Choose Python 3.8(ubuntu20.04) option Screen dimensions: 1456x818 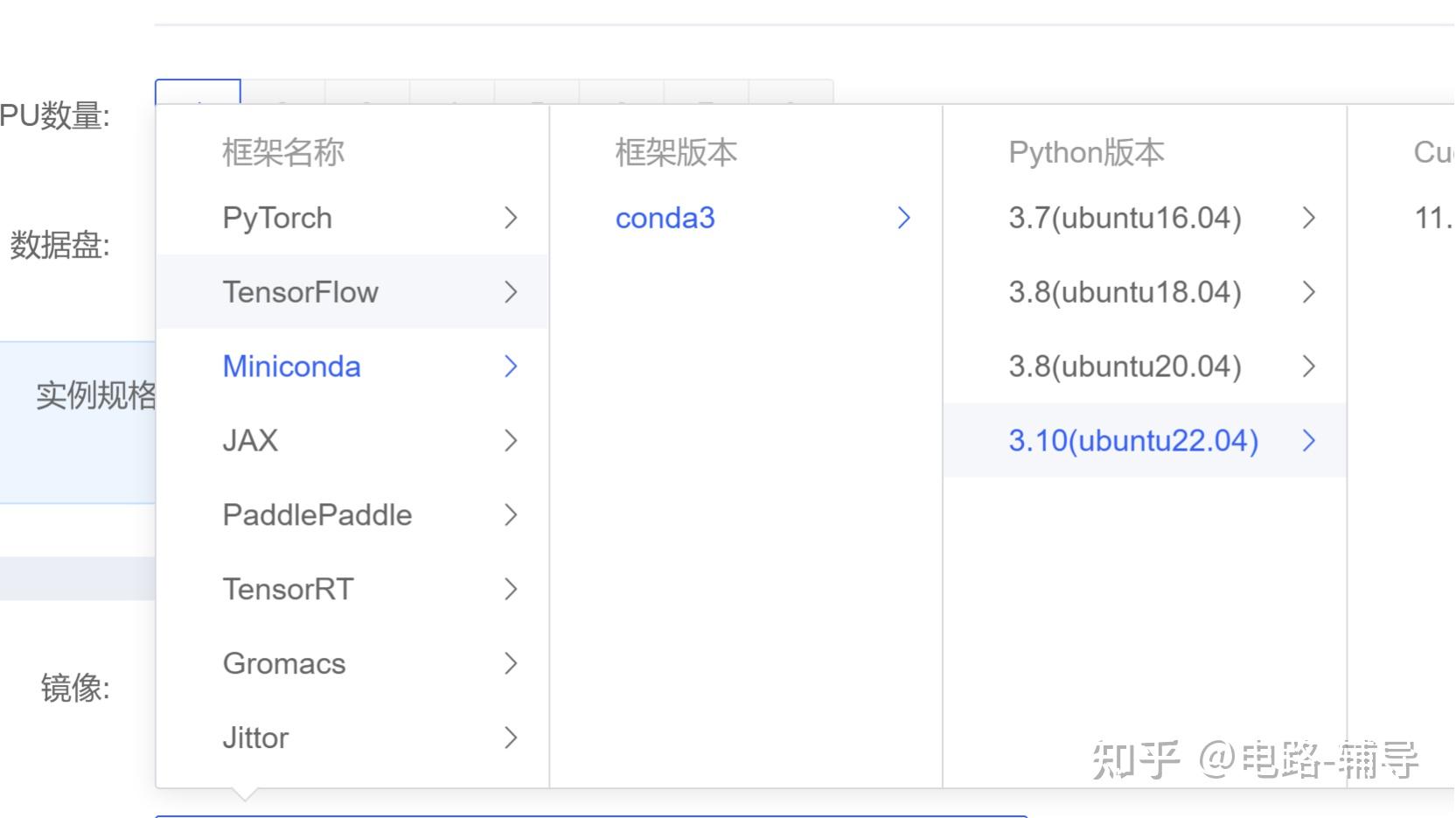click(x=1125, y=367)
